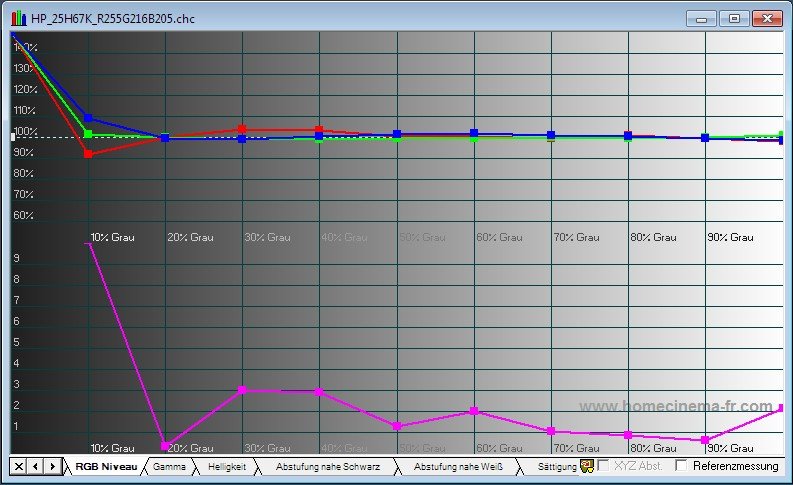The width and height of the screenshot is (793, 485).
Task: Open the Sättigung tab
Action: 557,467
